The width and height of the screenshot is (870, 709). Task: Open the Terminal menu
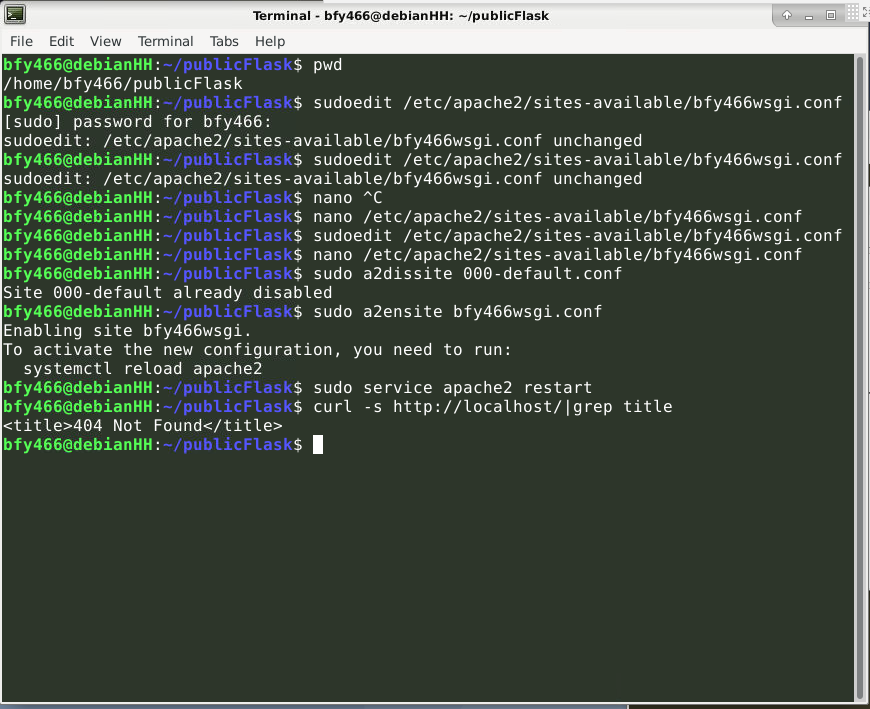click(x=165, y=41)
